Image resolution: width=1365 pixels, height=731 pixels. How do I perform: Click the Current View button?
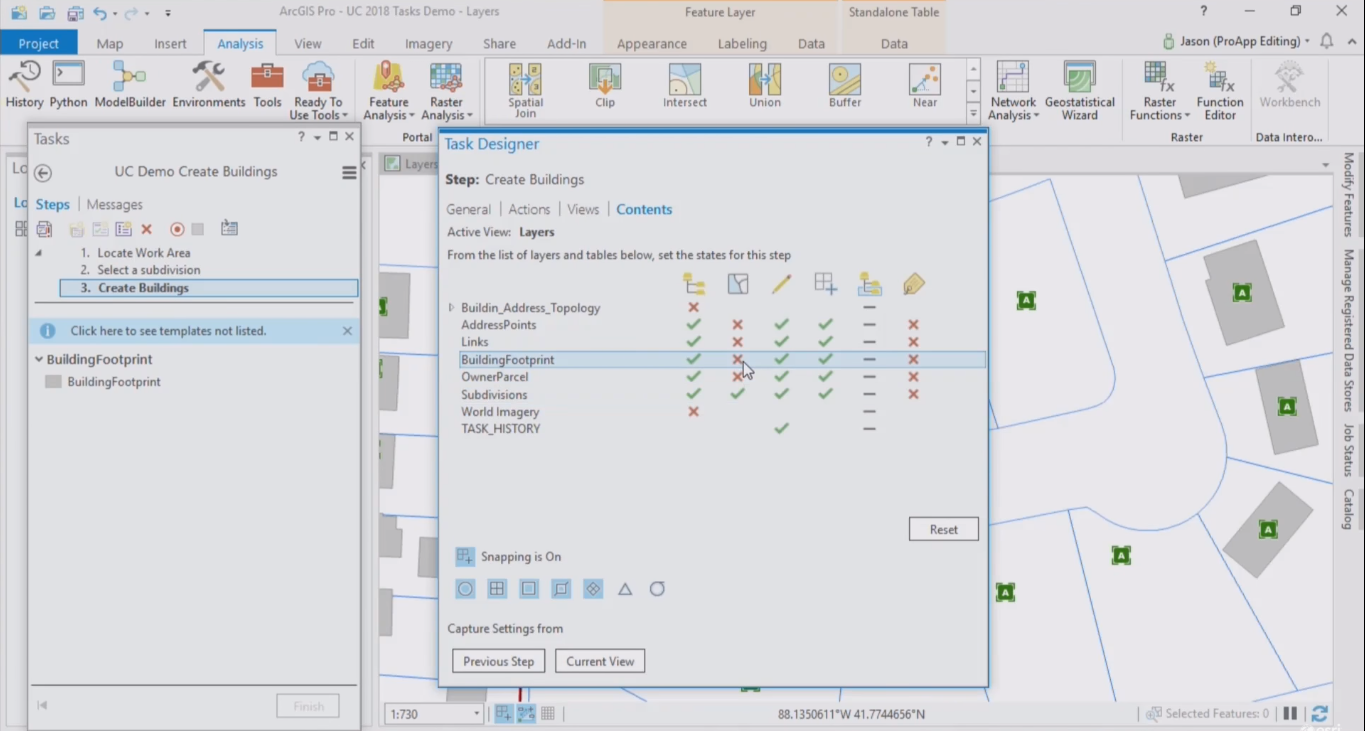coord(600,661)
